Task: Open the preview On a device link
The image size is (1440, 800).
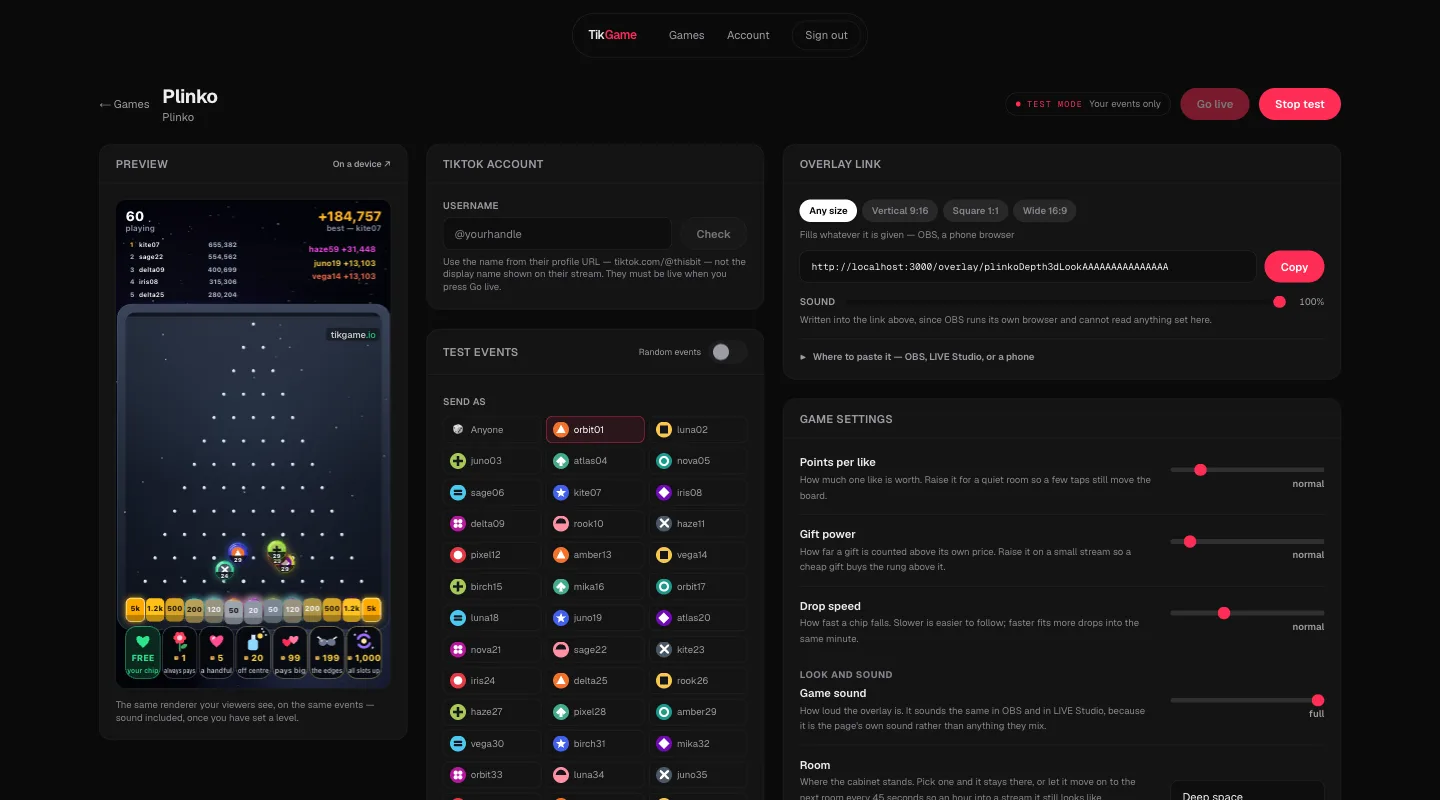Action: [362, 164]
